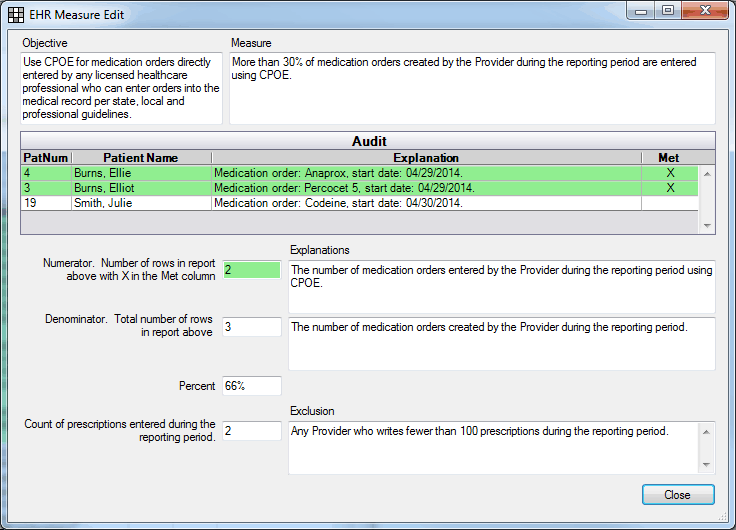Click the prescriptions count field
The height and width of the screenshot is (530, 736).
click(251, 431)
